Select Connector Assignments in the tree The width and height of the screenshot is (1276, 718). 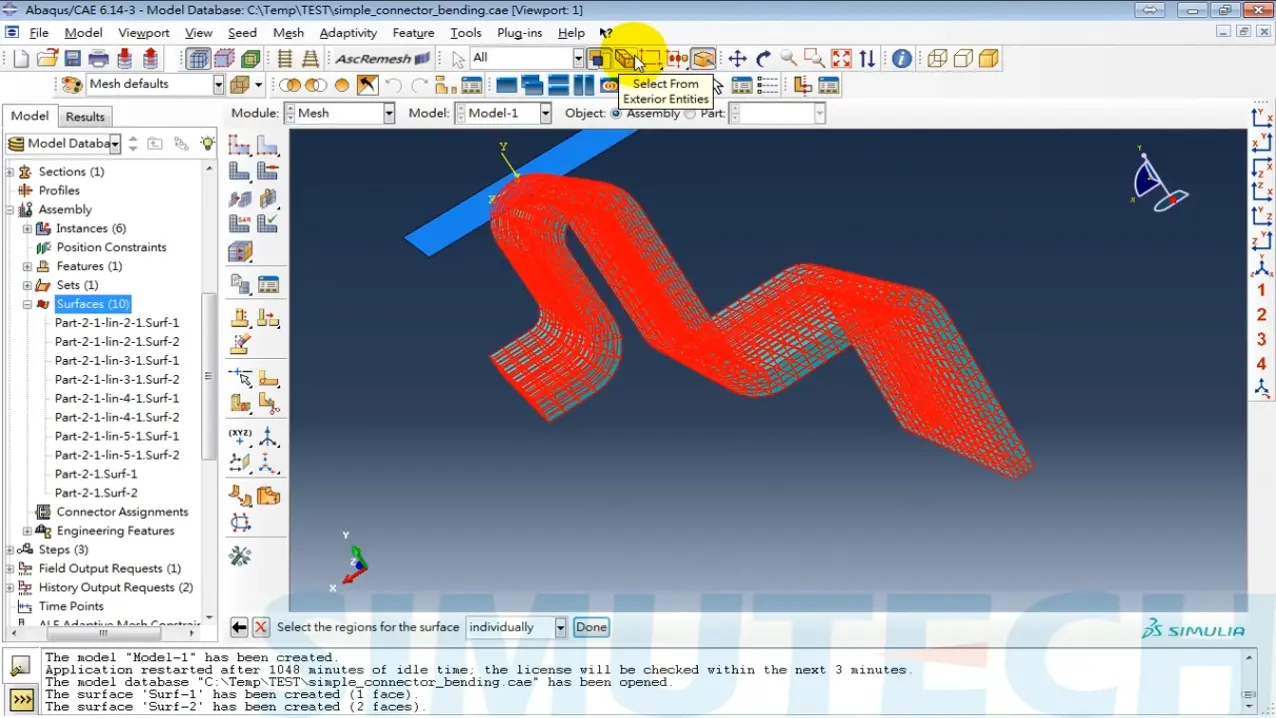click(122, 512)
